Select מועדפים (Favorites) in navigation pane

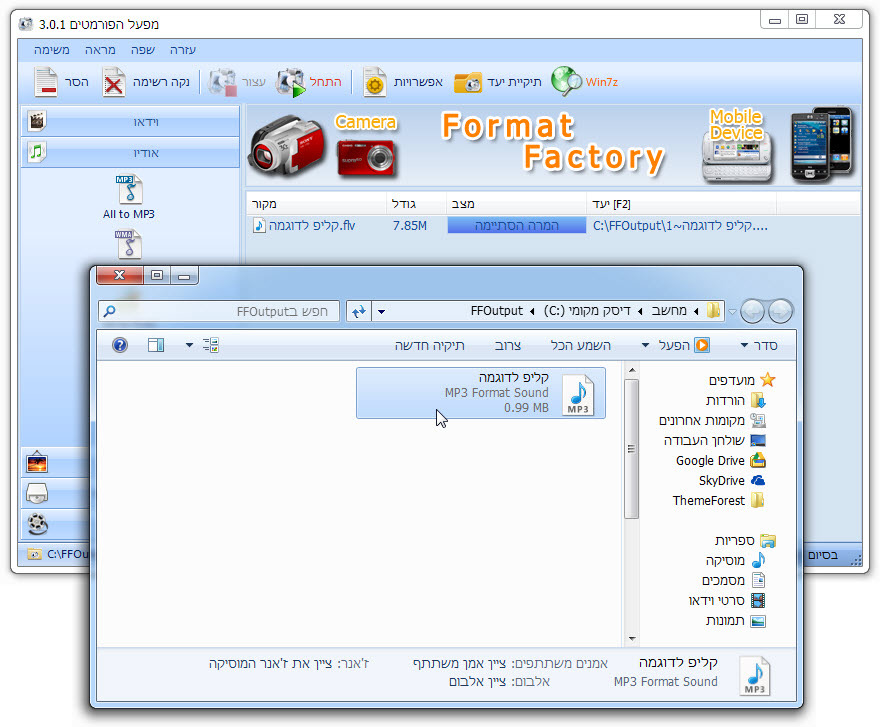(x=742, y=380)
